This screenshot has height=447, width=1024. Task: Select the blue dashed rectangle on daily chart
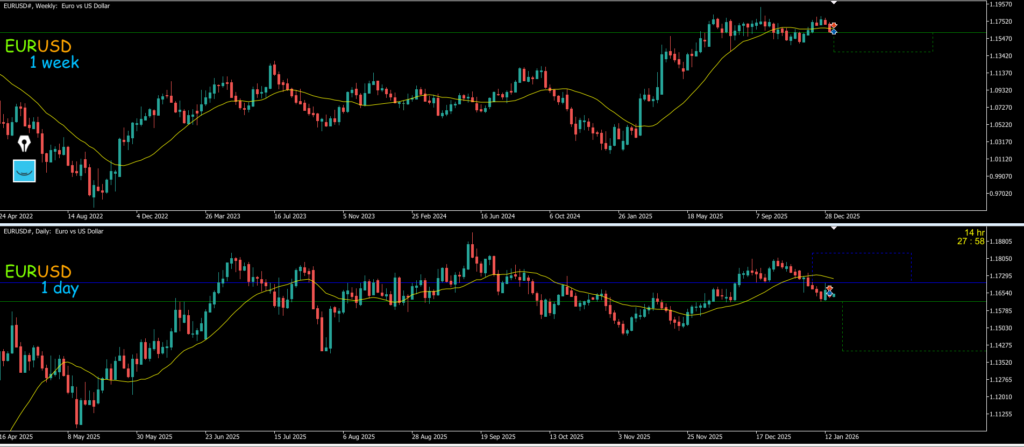861,254
